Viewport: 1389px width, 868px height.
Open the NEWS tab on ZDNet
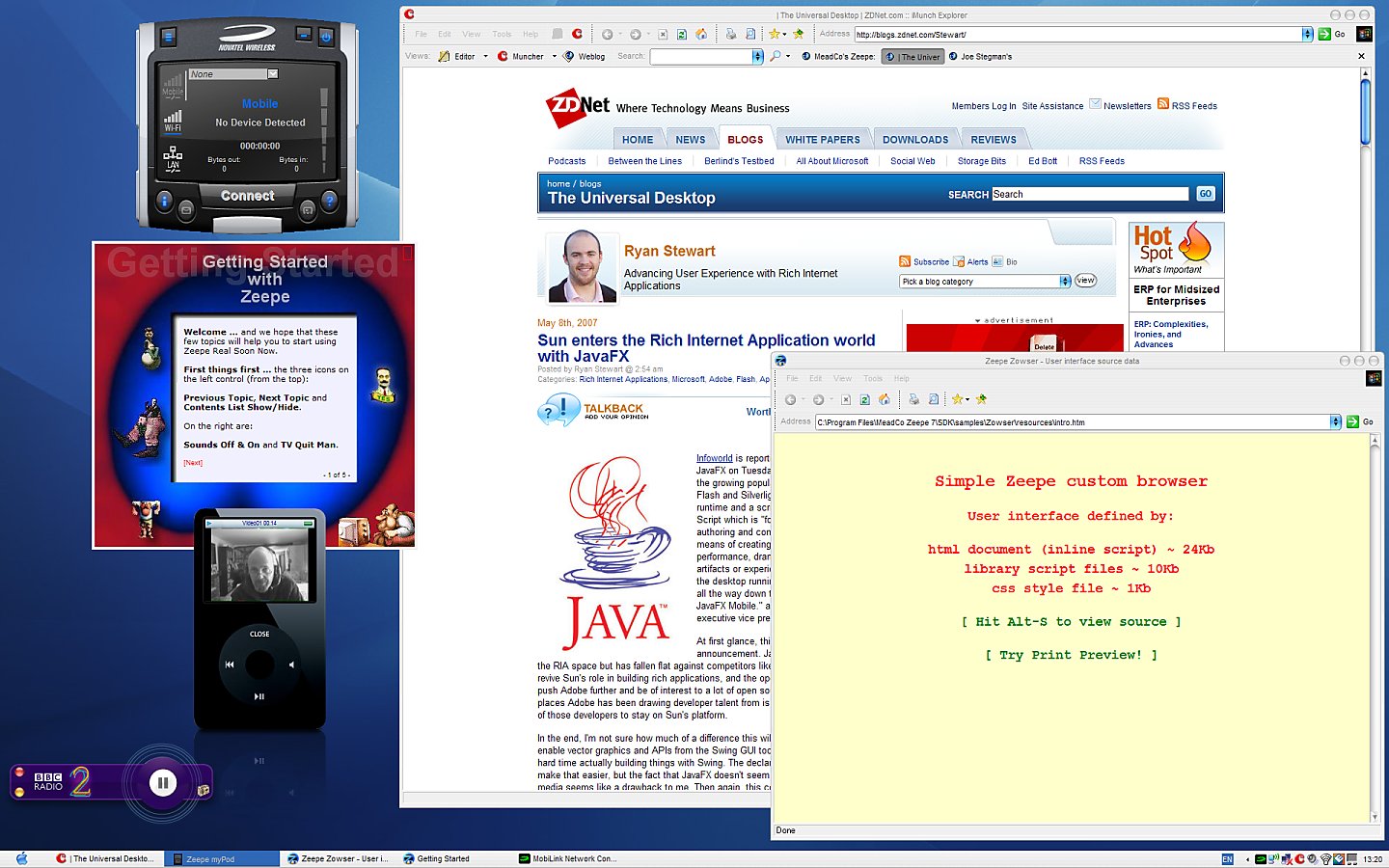(x=690, y=140)
